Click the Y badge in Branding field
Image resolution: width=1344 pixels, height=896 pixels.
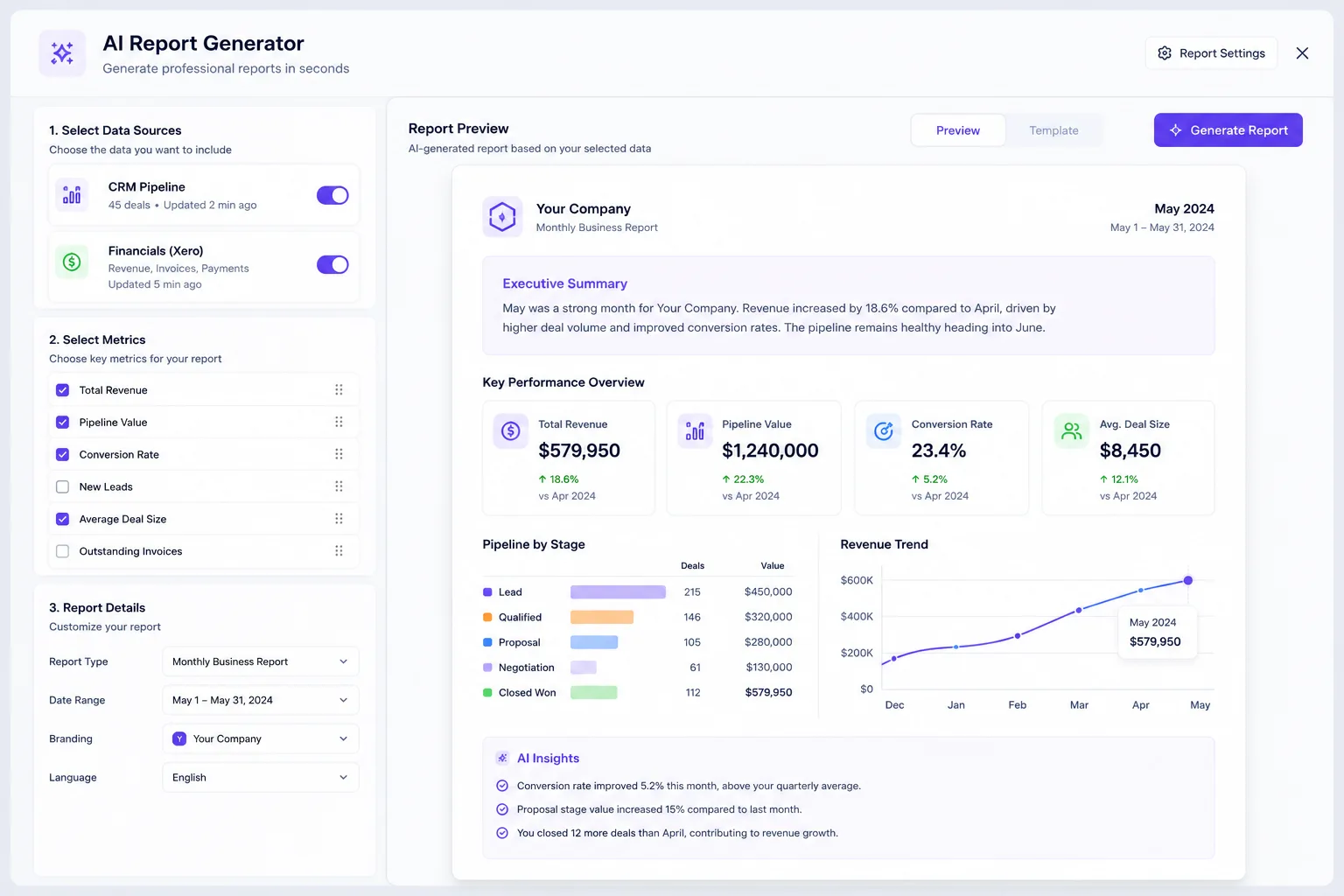[179, 738]
